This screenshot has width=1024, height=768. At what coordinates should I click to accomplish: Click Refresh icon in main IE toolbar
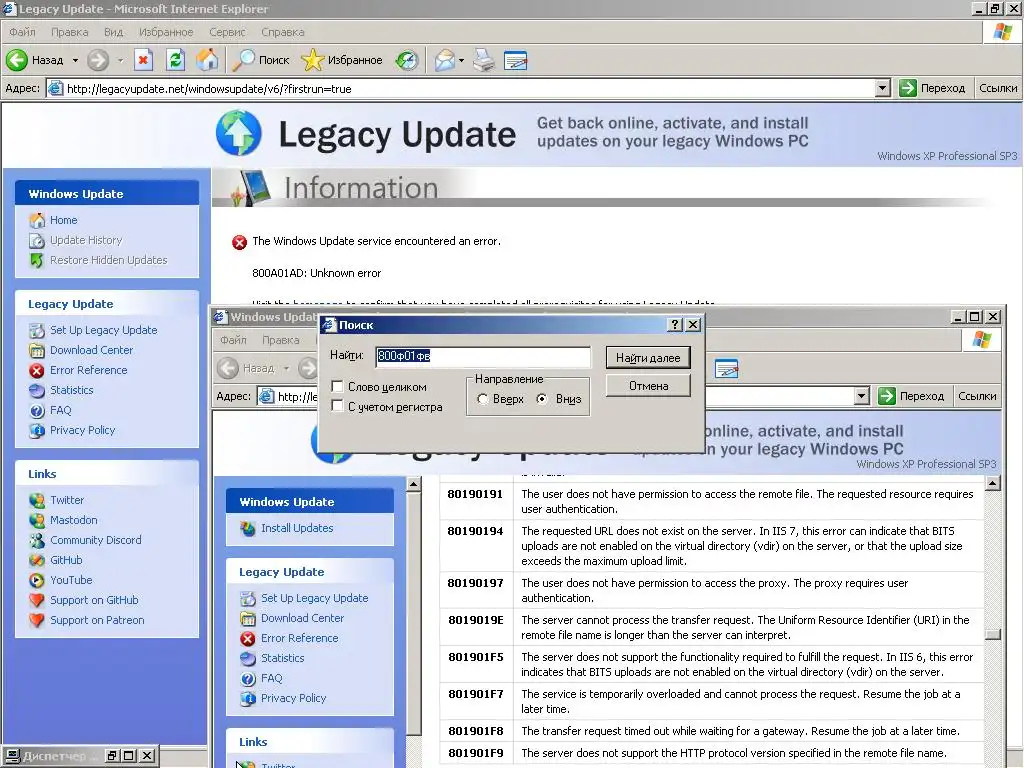(x=175, y=60)
